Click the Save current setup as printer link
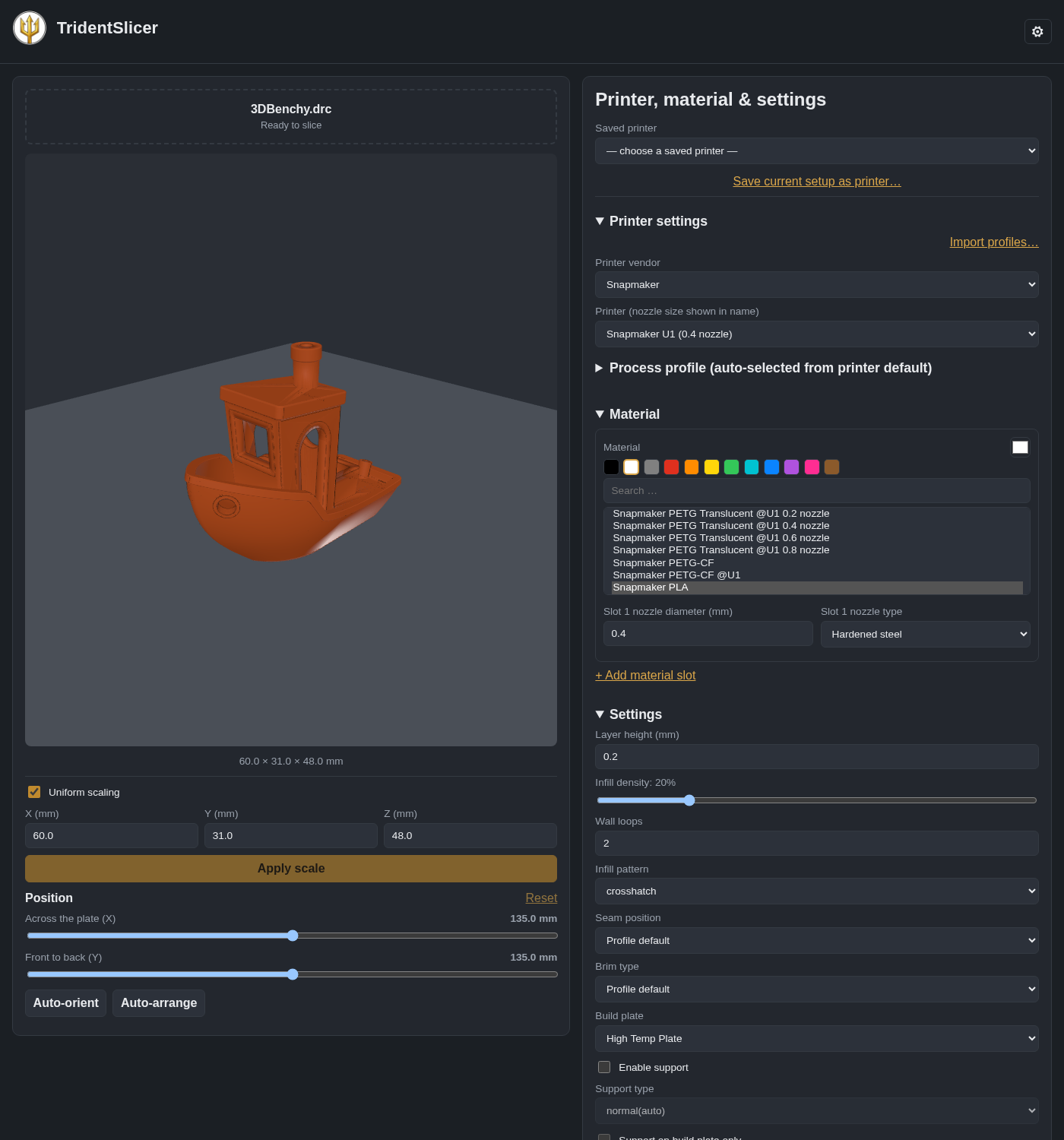Viewport: 1064px width, 1140px height. point(817,182)
